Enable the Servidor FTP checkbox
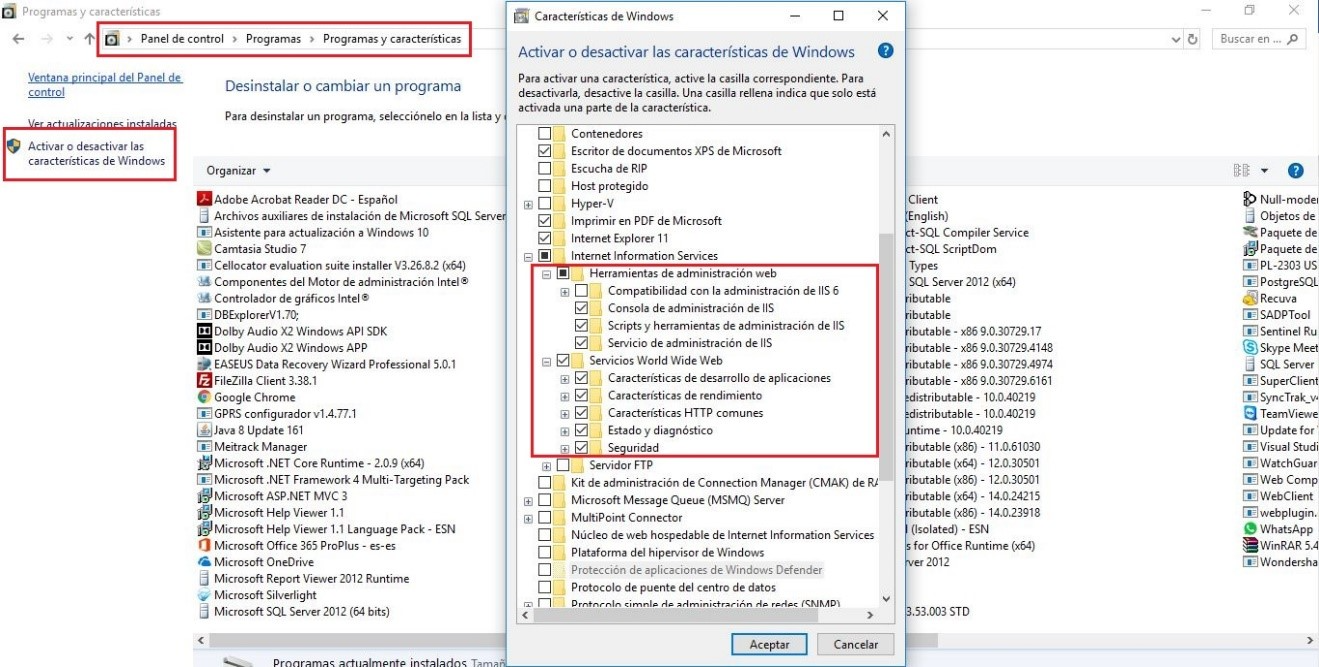 pyautogui.click(x=563, y=465)
